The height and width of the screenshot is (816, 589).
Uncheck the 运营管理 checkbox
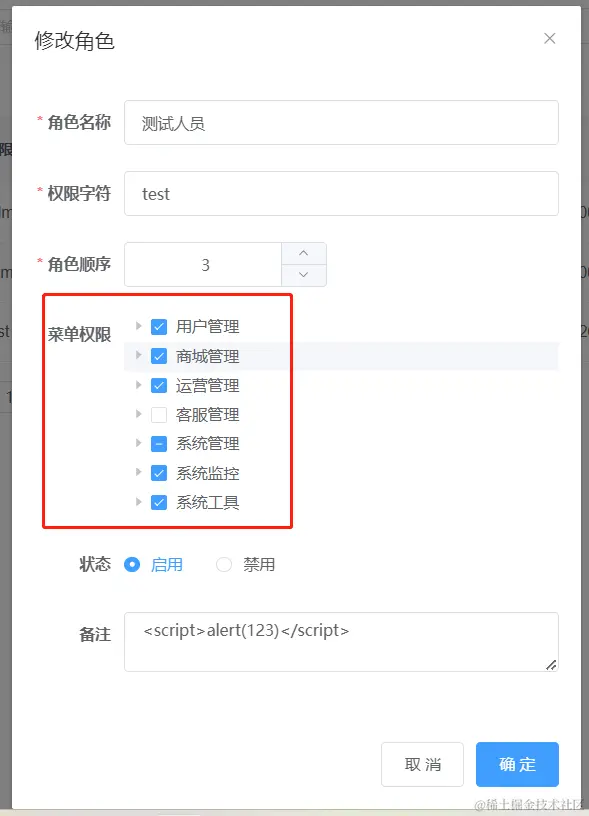pos(159,386)
